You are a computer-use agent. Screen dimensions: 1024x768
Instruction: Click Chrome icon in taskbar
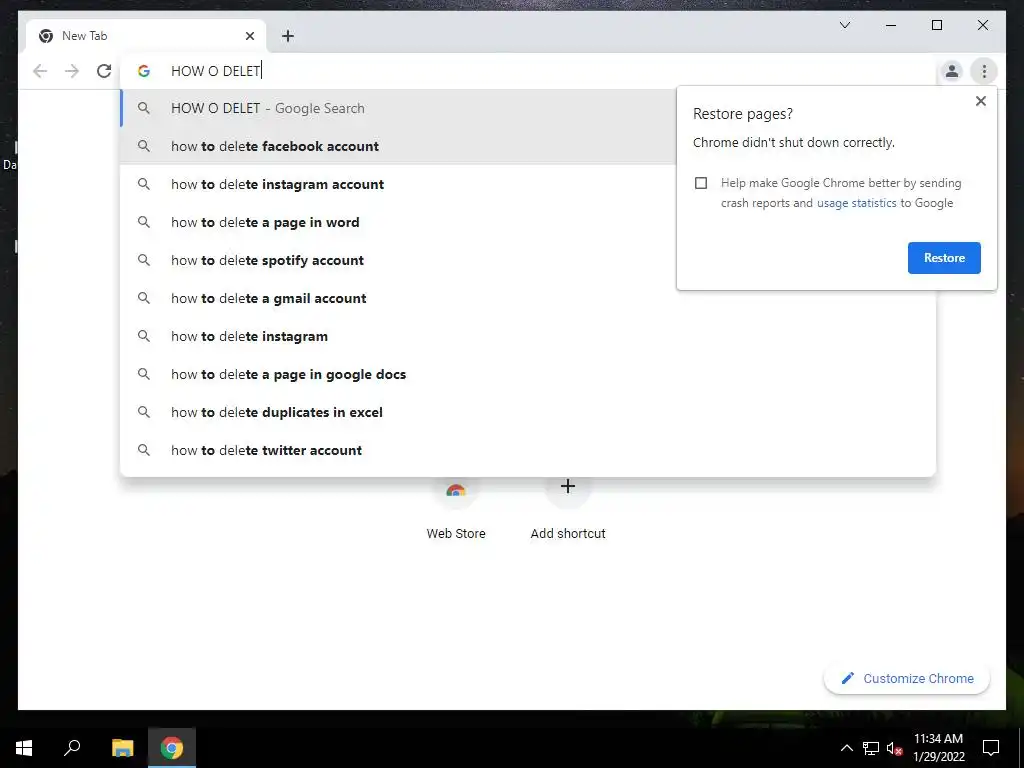click(x=172, y=748)
